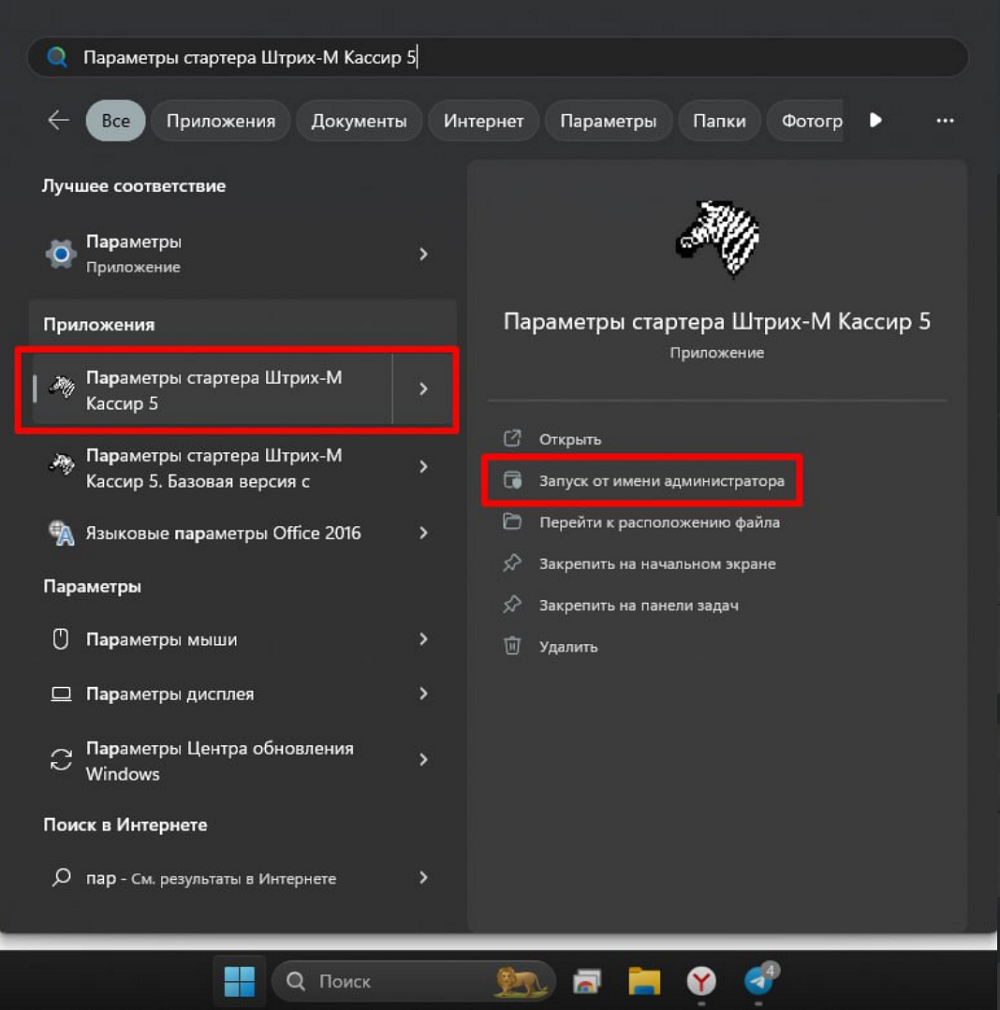Screen dimensions: 1000x1010
Task: Open Telegram from the taskbar
Action: tap(759, 980)
